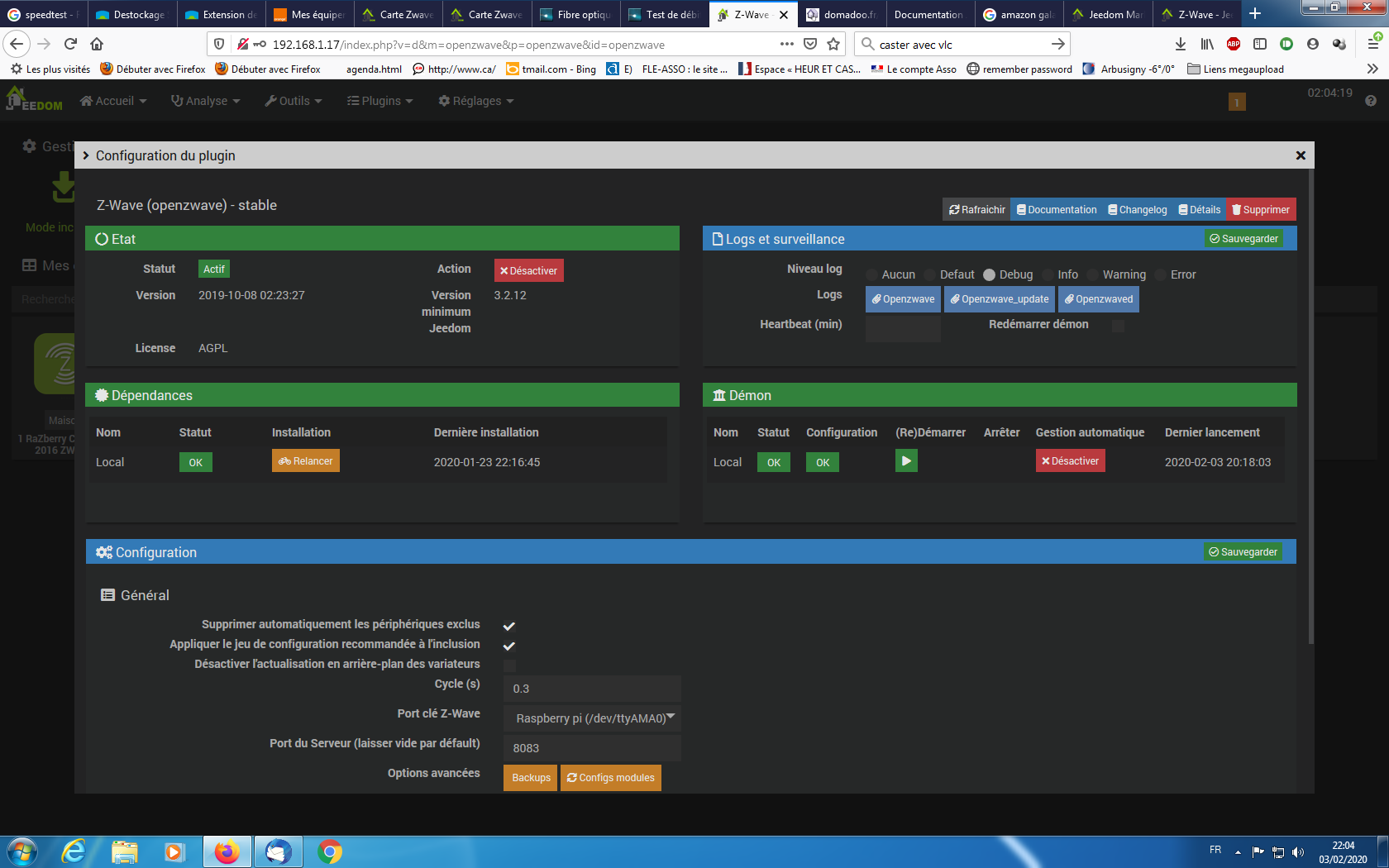Viewport: 1389px width, 868px height.
Task: Expand the Réglages menu
Action: click(x=476, y=101)
